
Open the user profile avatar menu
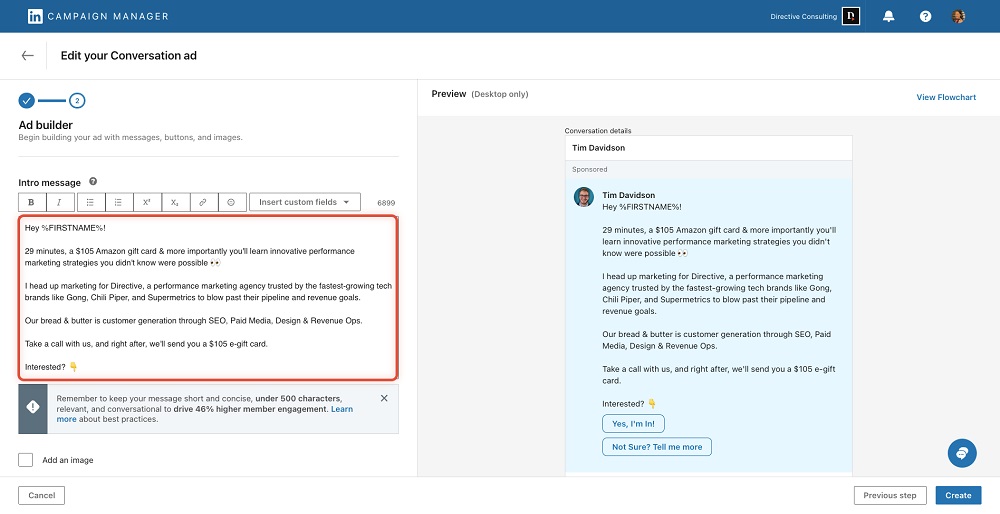coord(958,17)
